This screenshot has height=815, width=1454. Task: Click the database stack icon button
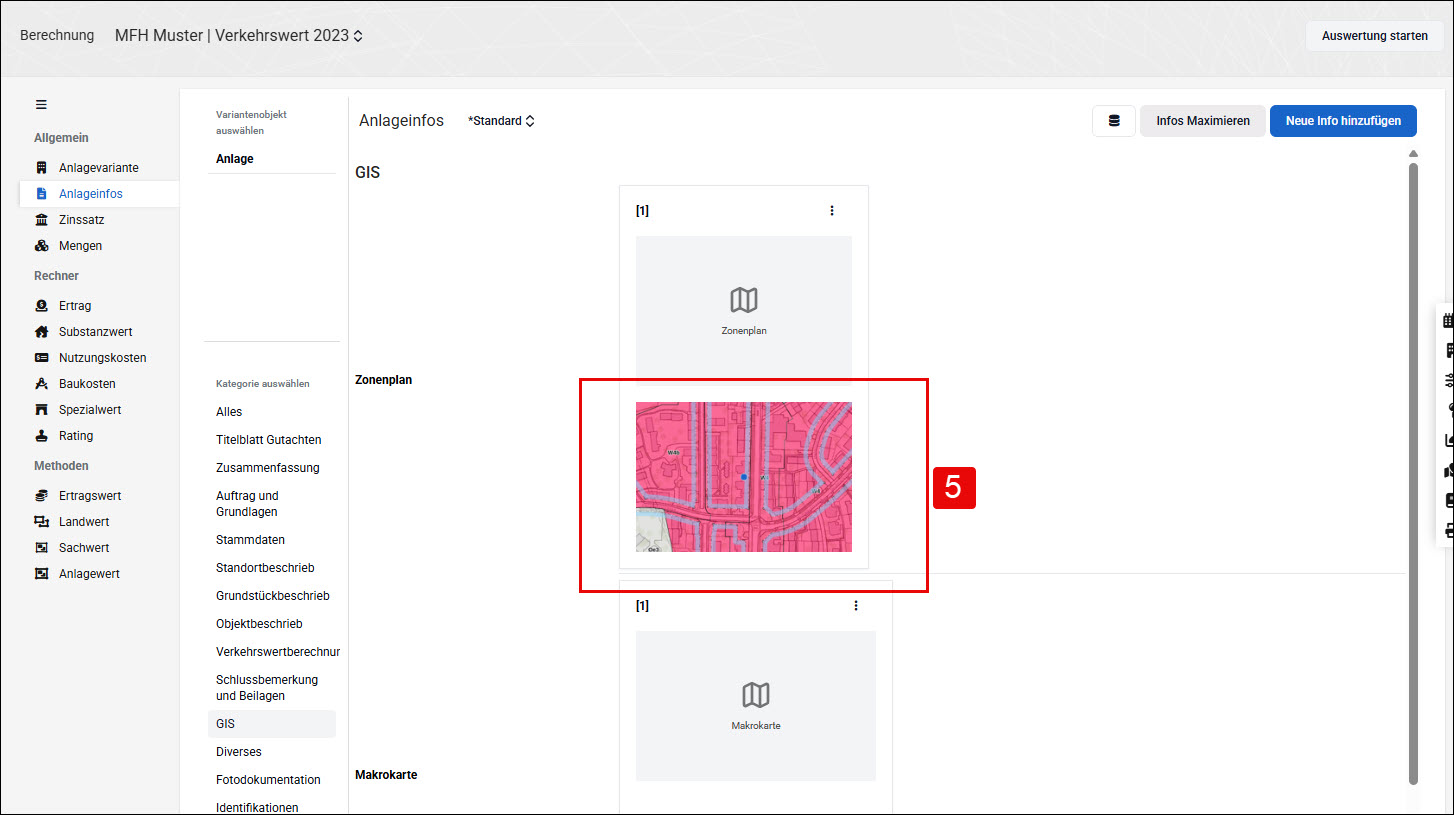coord(1114,121)
